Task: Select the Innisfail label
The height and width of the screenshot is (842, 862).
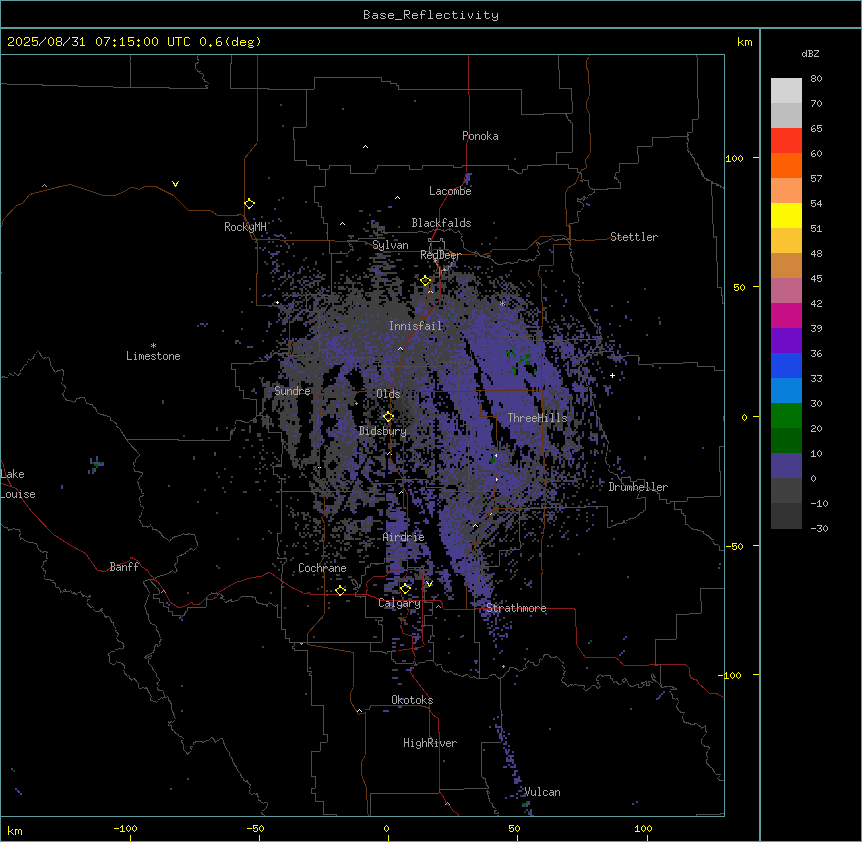Action: pos(415,326)
